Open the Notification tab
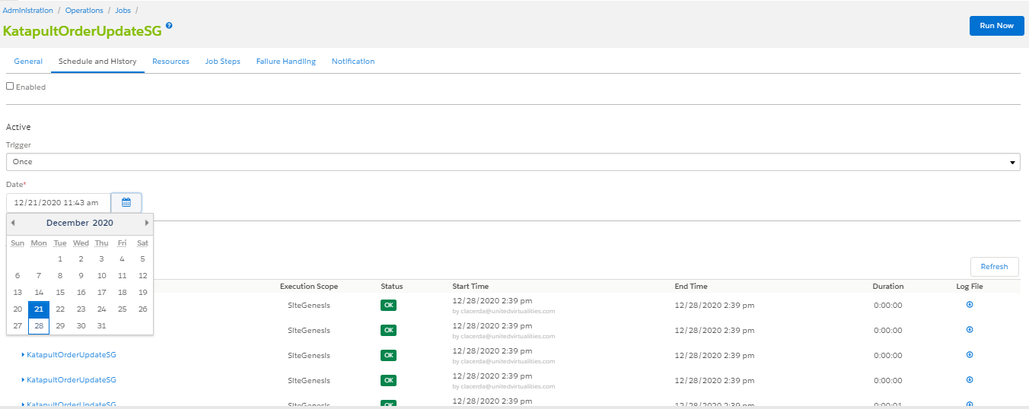 (x=353, y=61)
